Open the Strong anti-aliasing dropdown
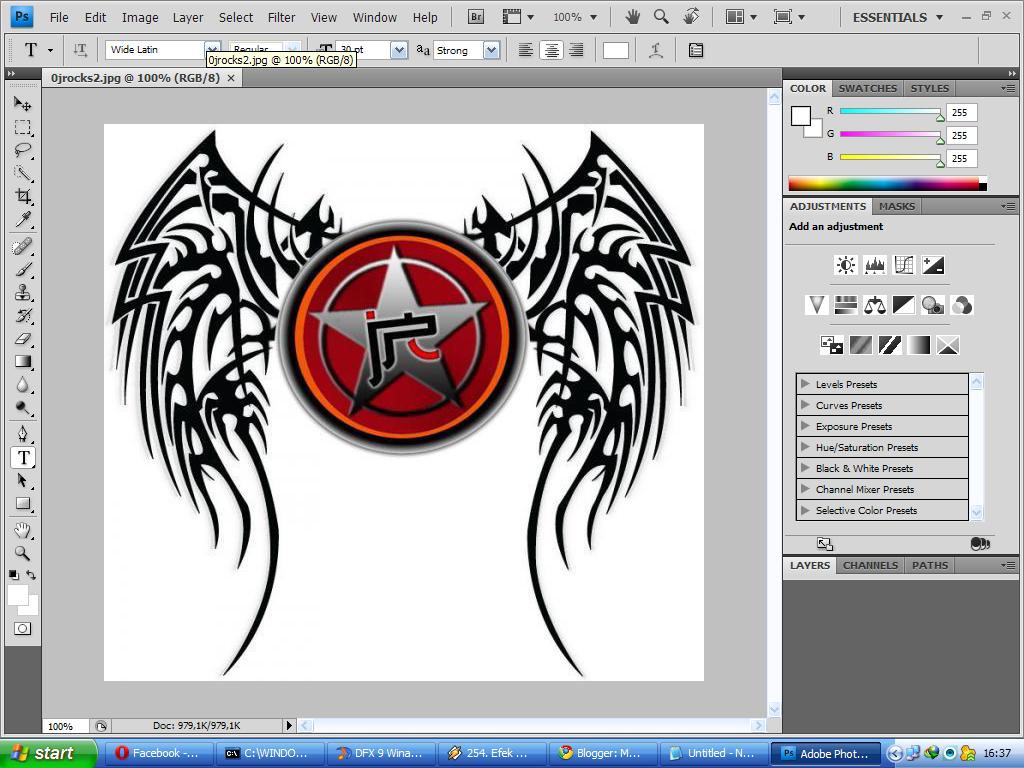This screenshot has height=768, width=1024. pyautogui.click(x=492, y=49)
